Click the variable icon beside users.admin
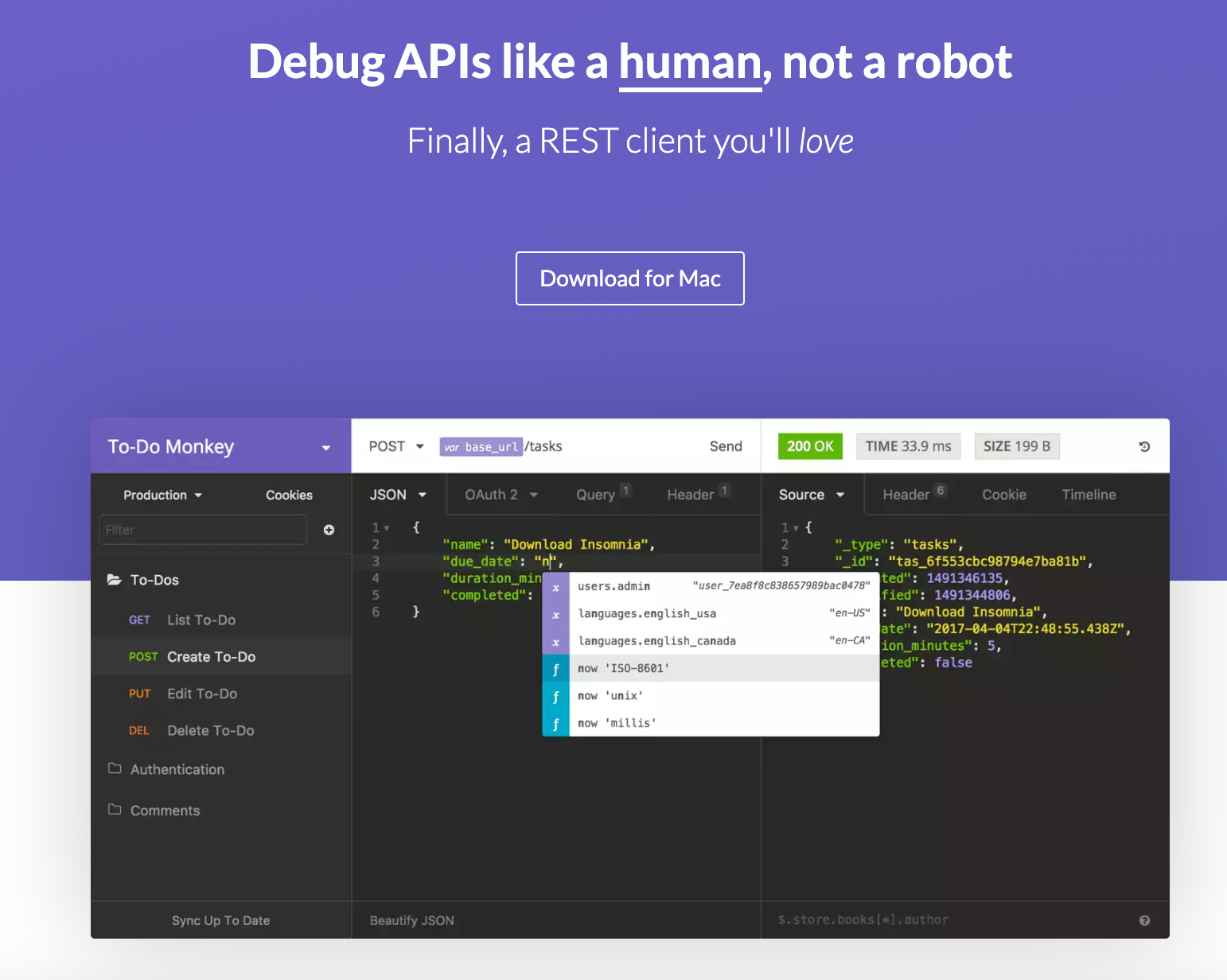Image resolution: width=1227 pixels, height=980 pixels. 555,587
